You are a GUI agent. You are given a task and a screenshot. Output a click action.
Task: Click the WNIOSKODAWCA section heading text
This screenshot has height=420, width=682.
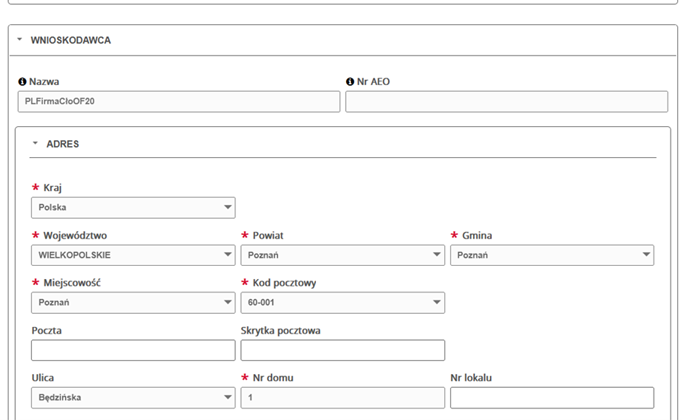click(70, 40)
